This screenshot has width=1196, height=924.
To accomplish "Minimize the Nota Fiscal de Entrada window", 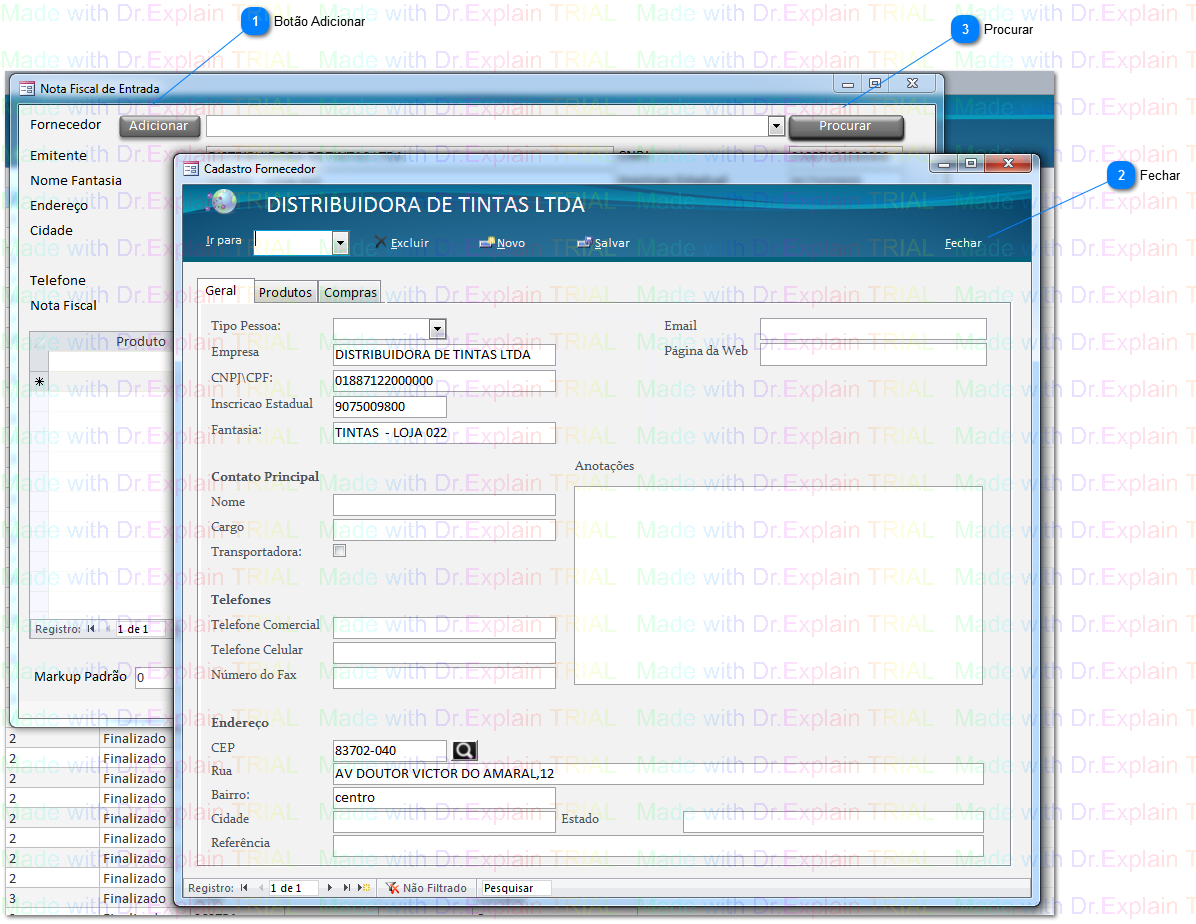I will click(x=847, y=84).
